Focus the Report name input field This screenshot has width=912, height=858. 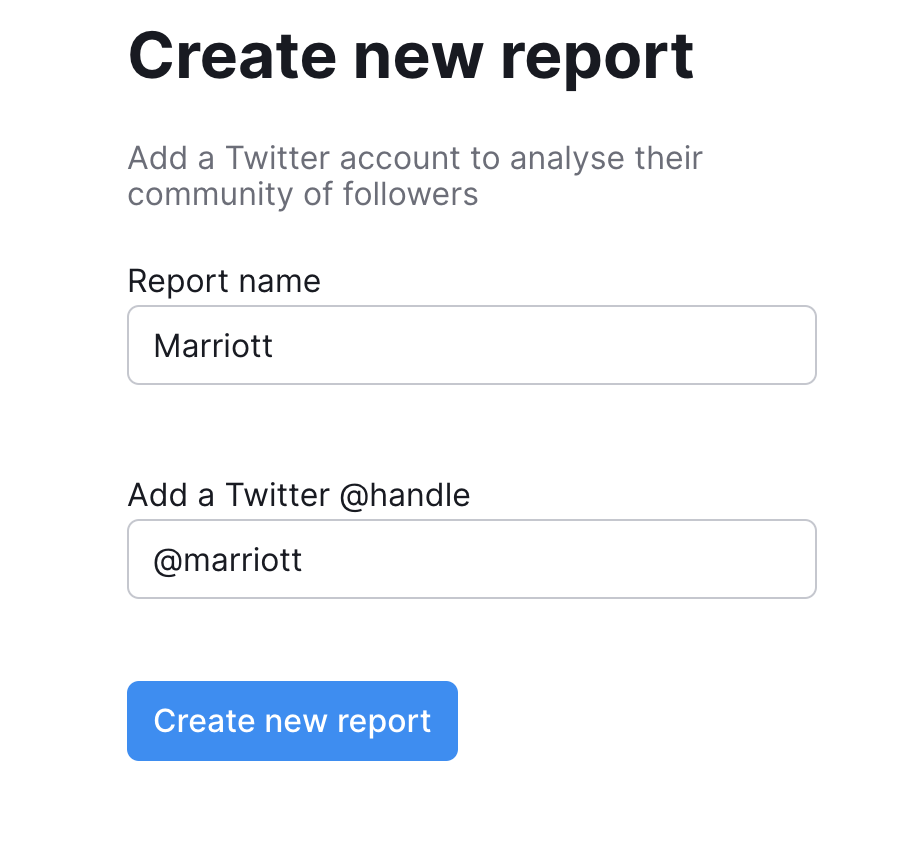(x=471, y=345)
